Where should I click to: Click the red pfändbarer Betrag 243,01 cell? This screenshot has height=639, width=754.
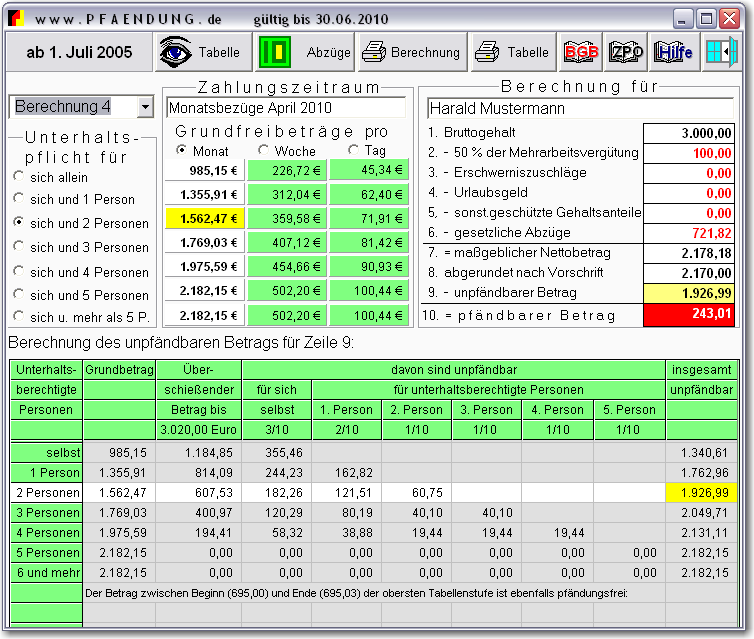(x=689, y=314)
